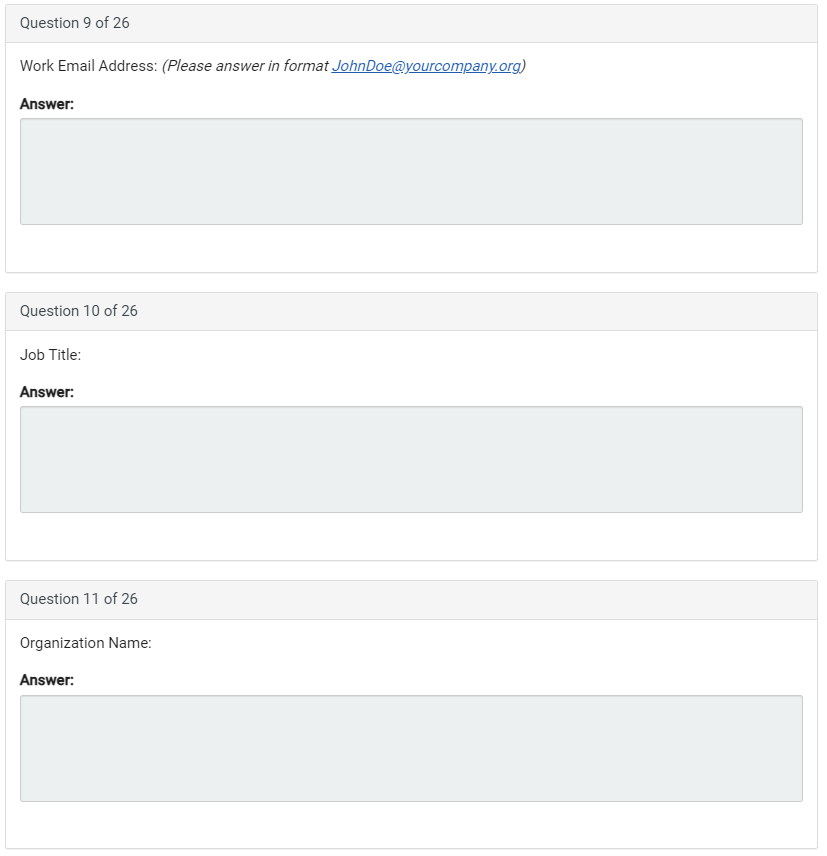Viewport: 827px width, 856px height.
Task: Click the Work Email Address answer field
Action: (x=411, y=171)
